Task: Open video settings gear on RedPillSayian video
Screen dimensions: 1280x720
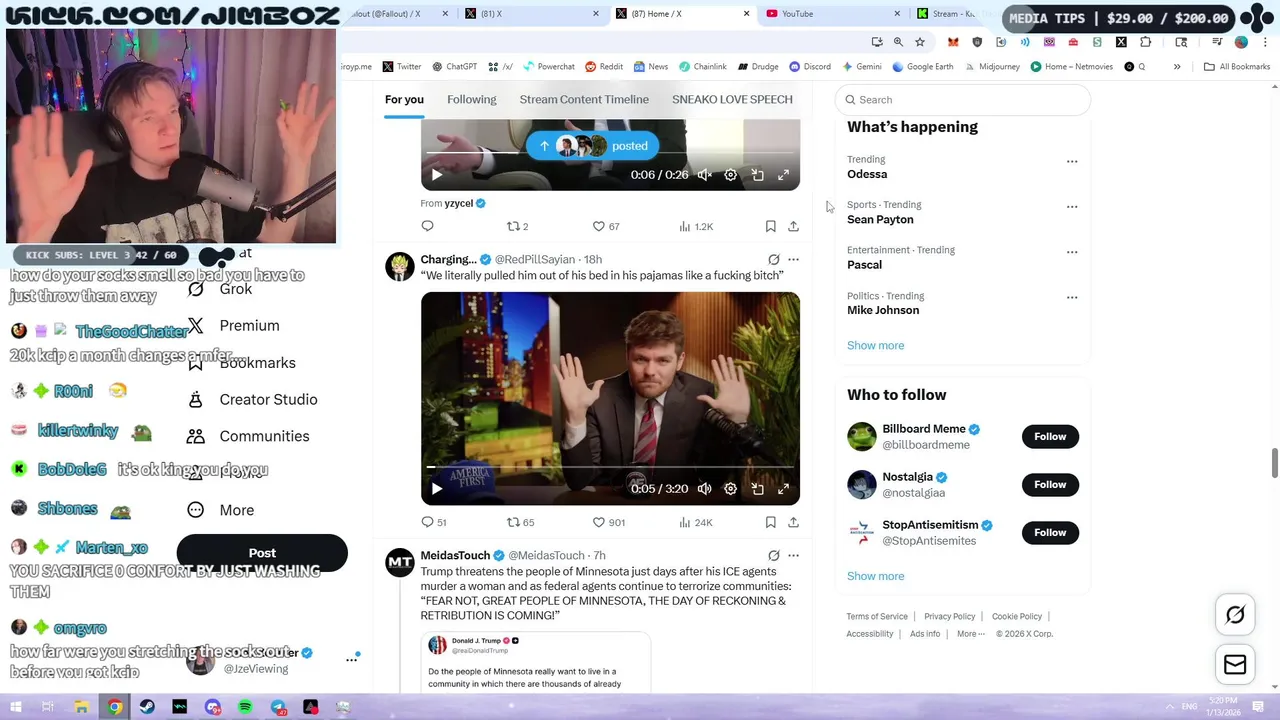Action: [731, 488]
